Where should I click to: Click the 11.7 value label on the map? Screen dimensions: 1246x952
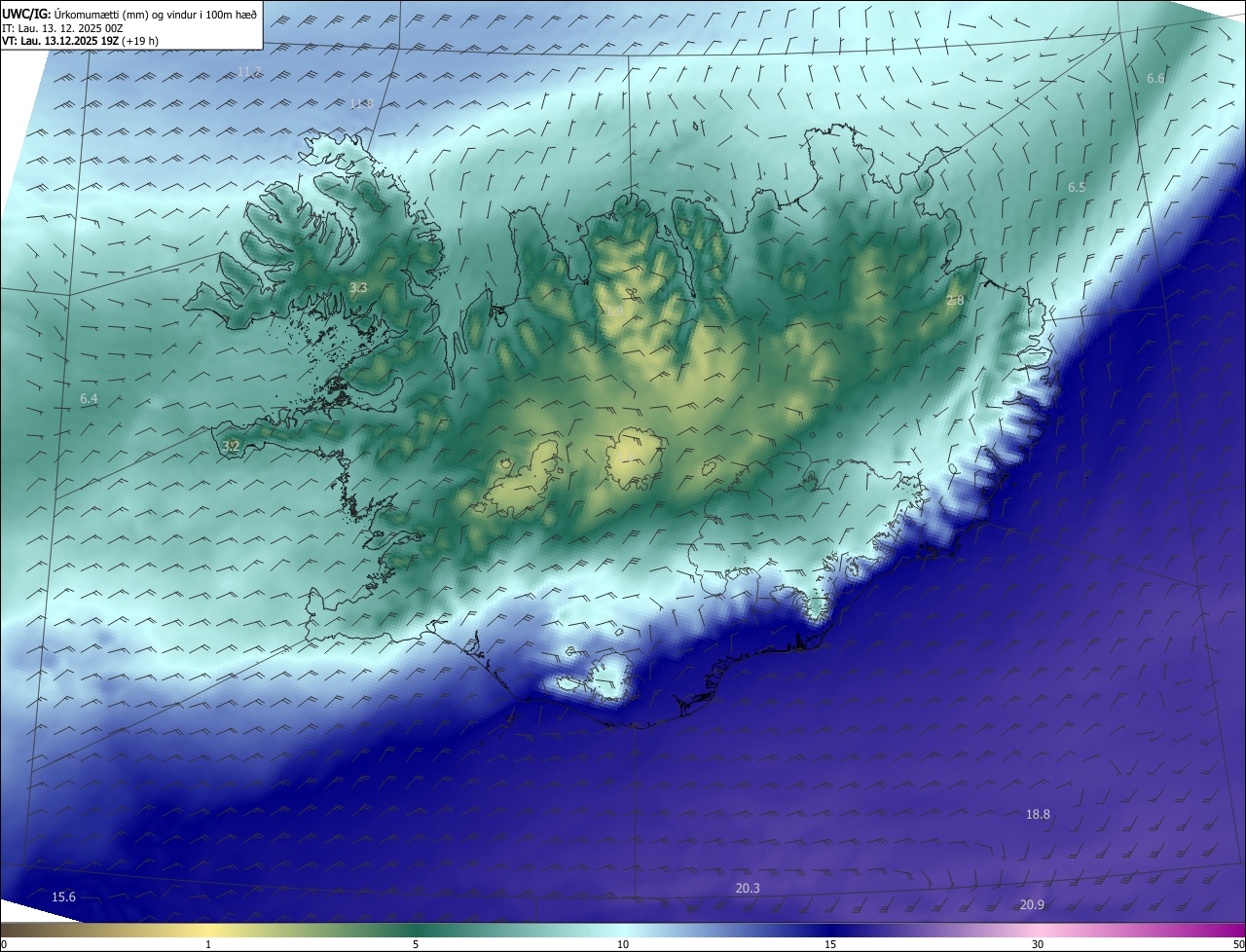(x=249, y=72)
